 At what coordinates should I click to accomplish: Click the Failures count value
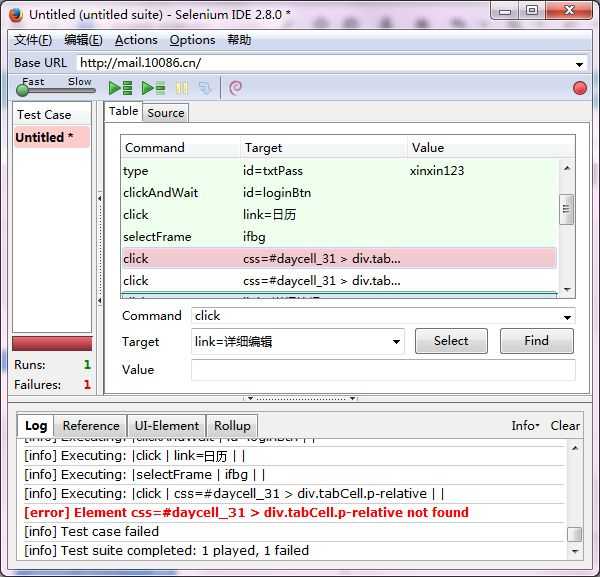click(x=87, y=385)
